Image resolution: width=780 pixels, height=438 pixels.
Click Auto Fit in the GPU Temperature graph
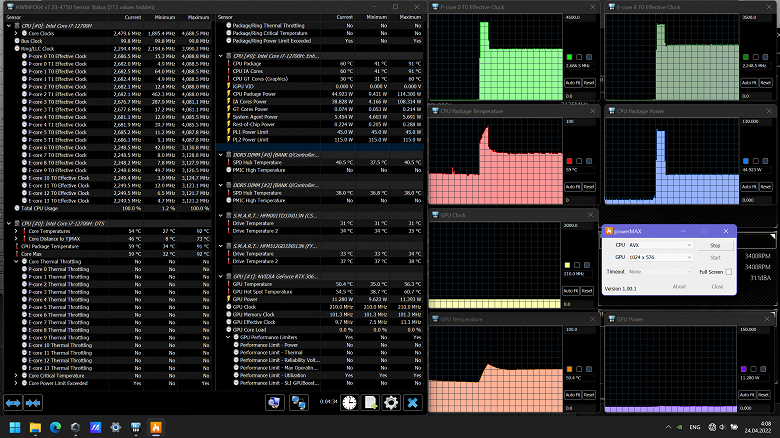point(571,393)
